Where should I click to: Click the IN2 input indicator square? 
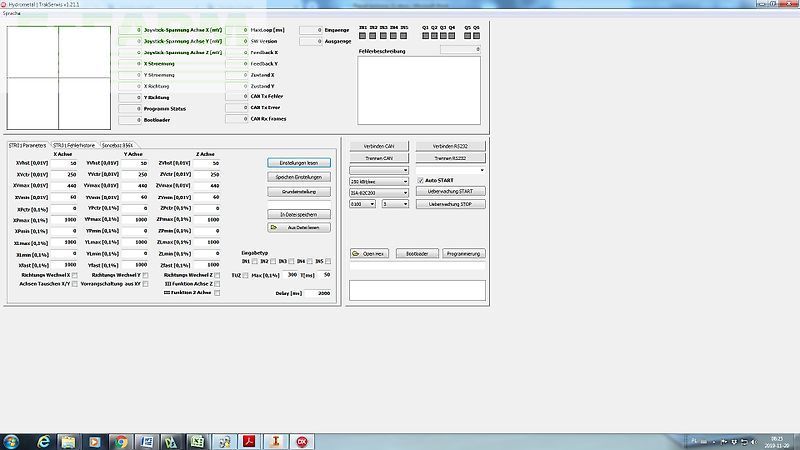coord(372,36)
